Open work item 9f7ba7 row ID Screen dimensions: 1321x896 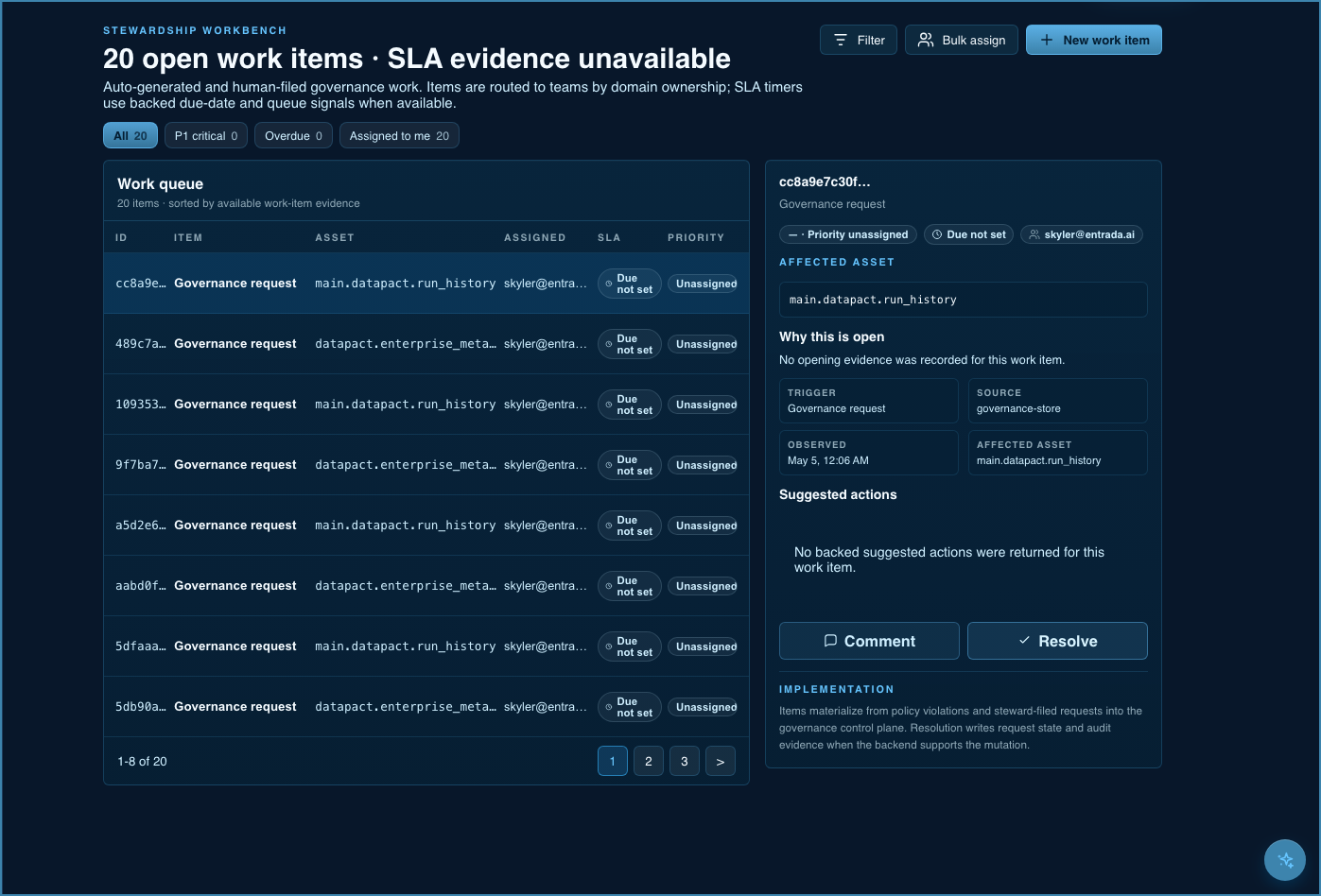[142, 465]
